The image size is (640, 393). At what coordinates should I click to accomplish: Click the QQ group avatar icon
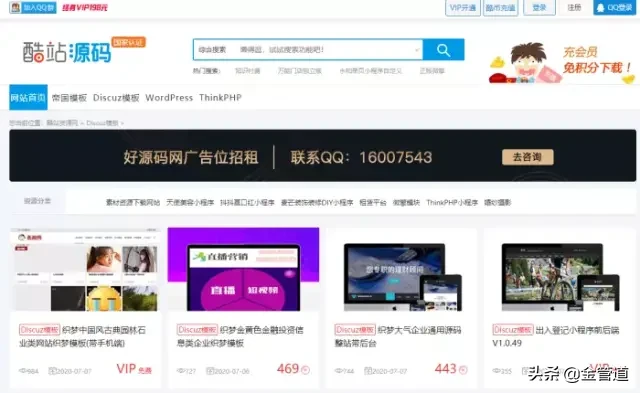15,7
